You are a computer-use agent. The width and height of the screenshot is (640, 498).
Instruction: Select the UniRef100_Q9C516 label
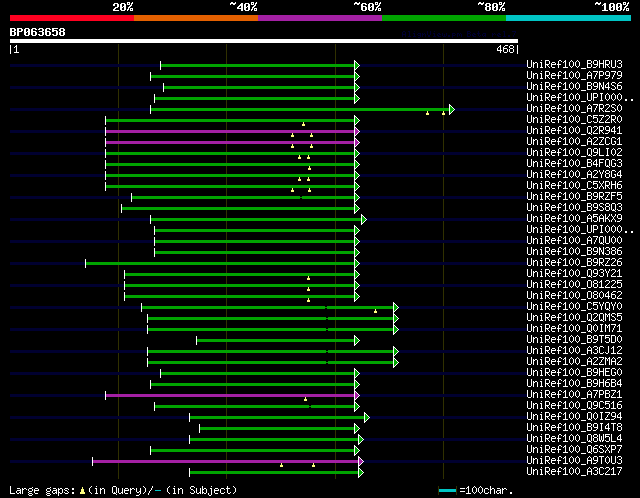click(574, 406)
